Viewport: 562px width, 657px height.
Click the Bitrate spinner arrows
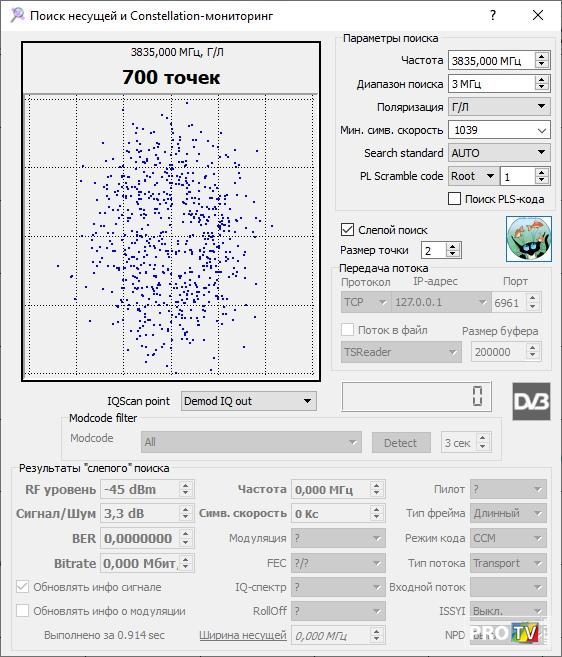(x=185, y=563)
